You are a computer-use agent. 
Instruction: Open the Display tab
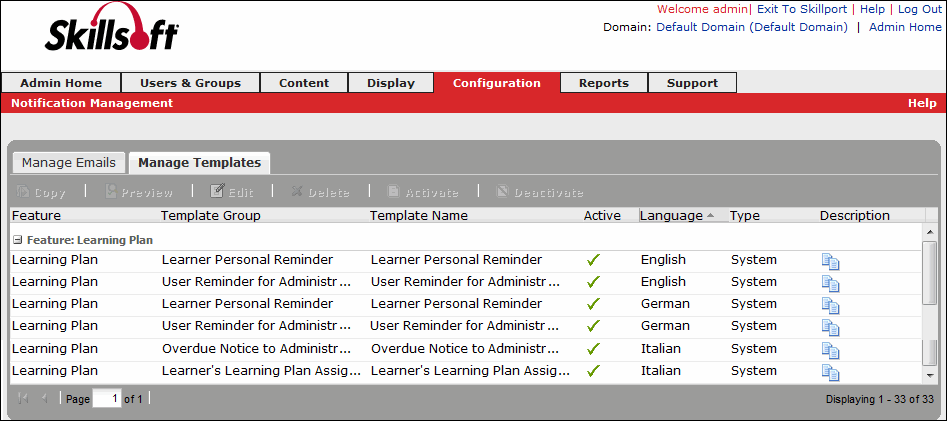[391, 83]
